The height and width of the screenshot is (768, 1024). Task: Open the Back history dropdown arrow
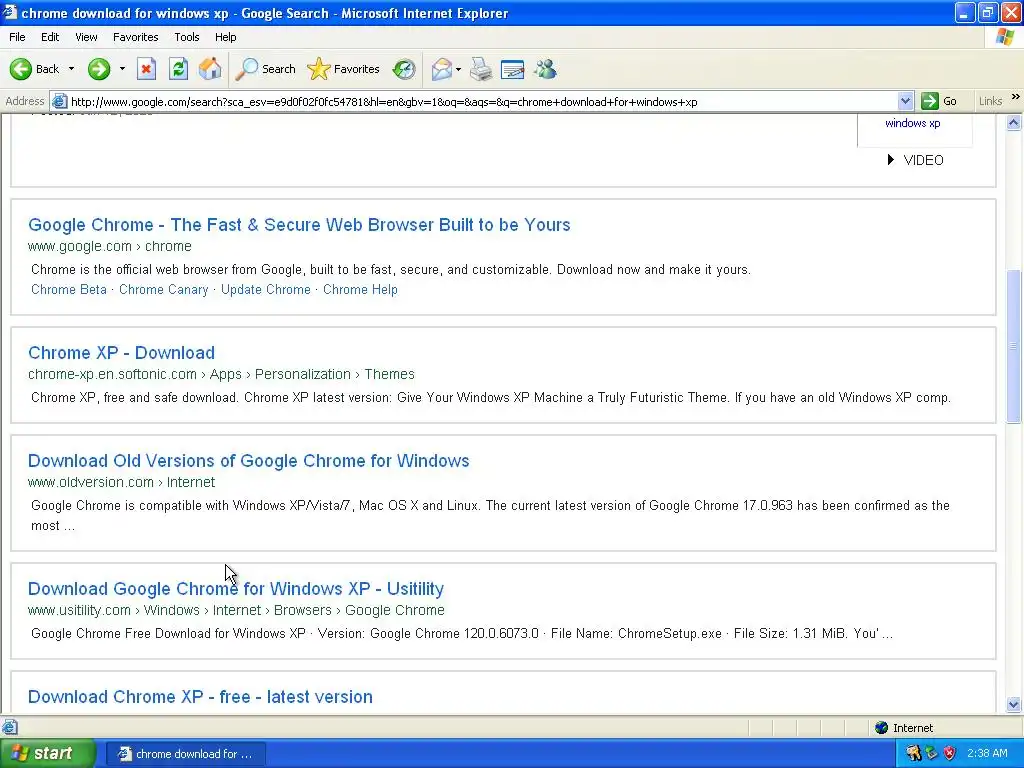click(71, 69)
